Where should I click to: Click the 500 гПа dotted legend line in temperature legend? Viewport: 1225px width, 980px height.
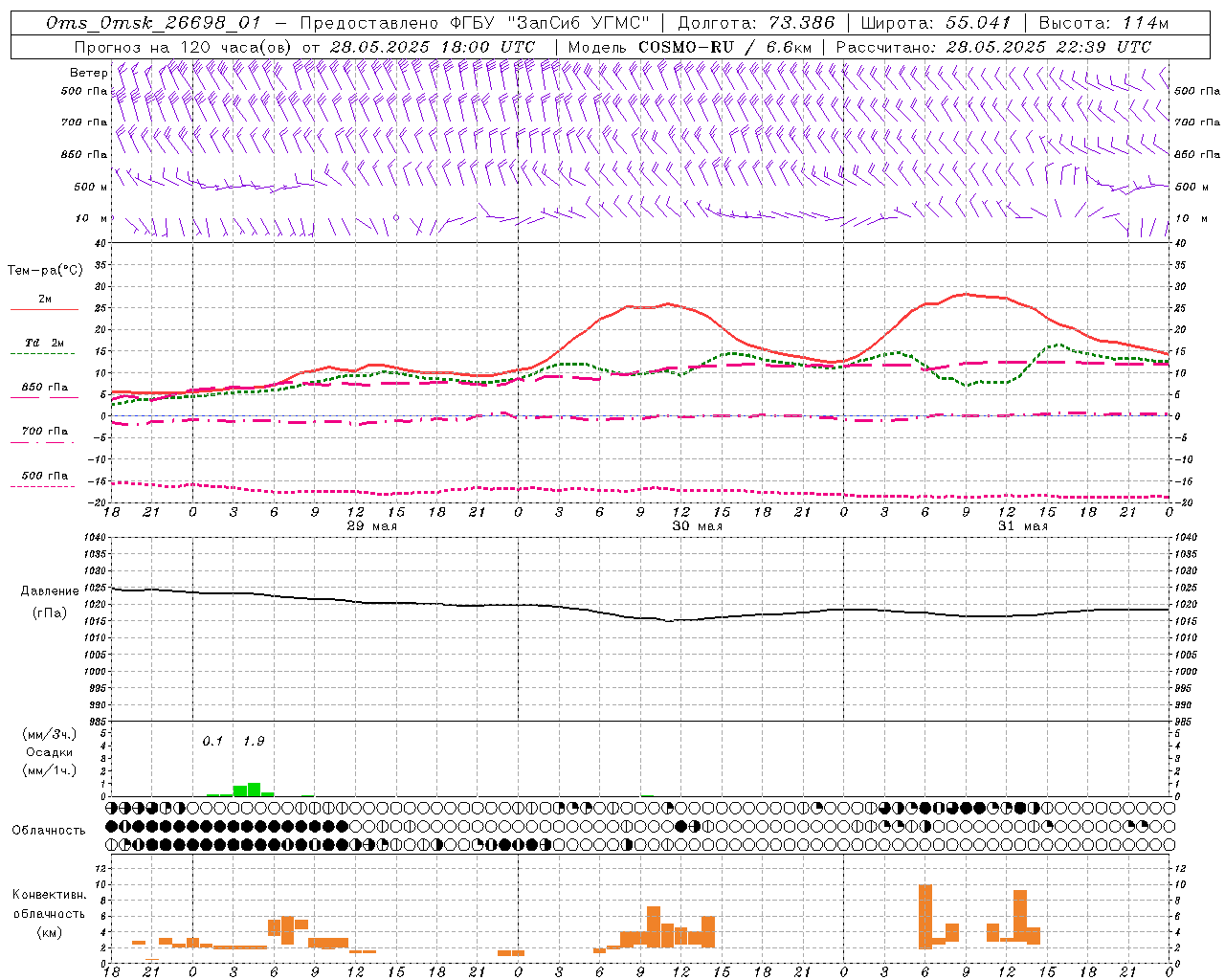pos(43,487)
